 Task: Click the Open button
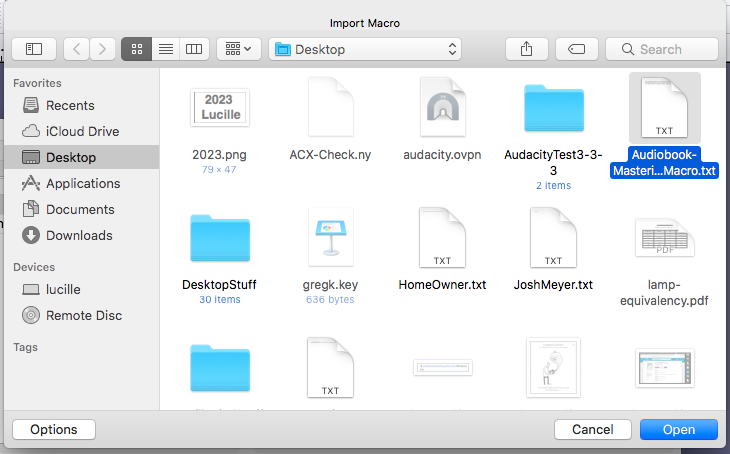(x=678, y=429)
